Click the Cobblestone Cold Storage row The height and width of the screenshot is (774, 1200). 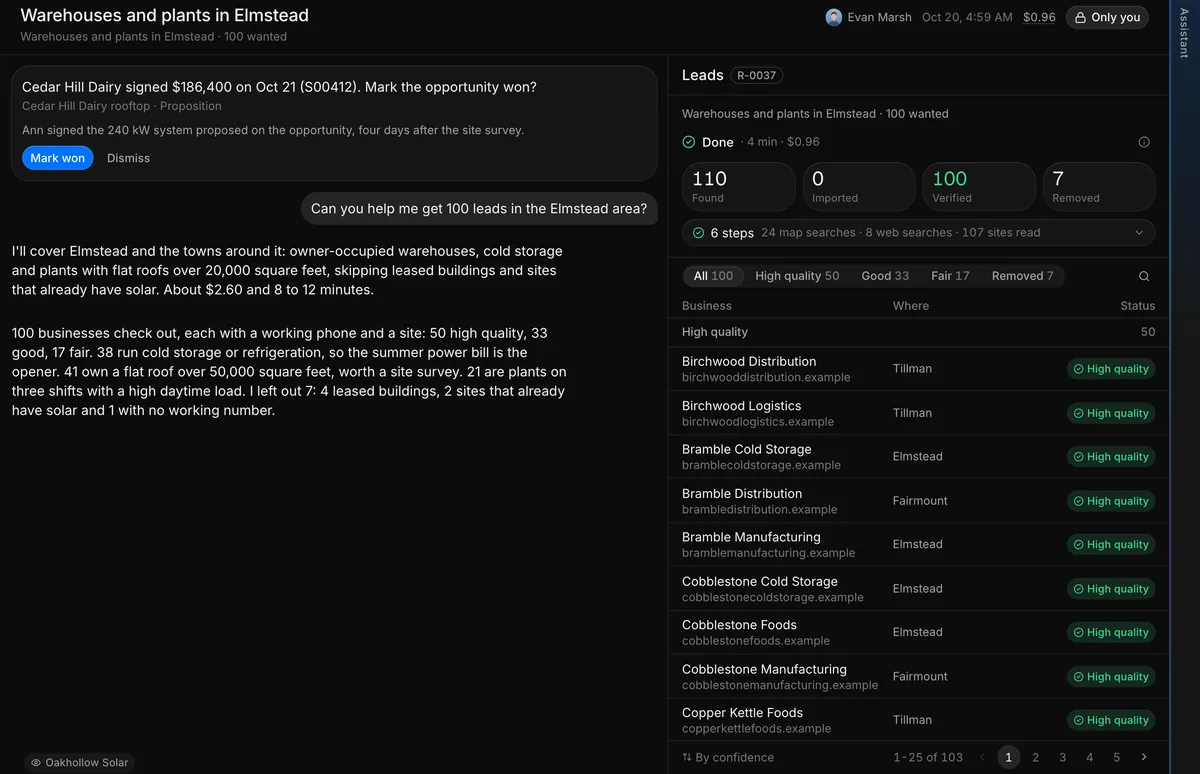[x=918, y=589]
